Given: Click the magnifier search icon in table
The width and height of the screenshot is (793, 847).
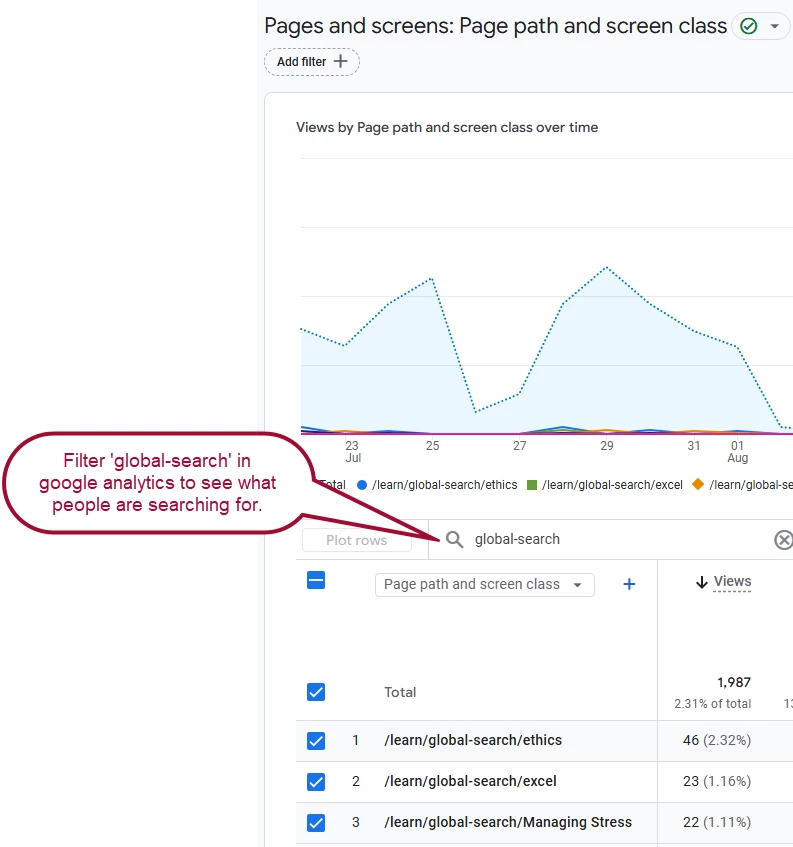Looking at the screenshot, I should 454,539.
